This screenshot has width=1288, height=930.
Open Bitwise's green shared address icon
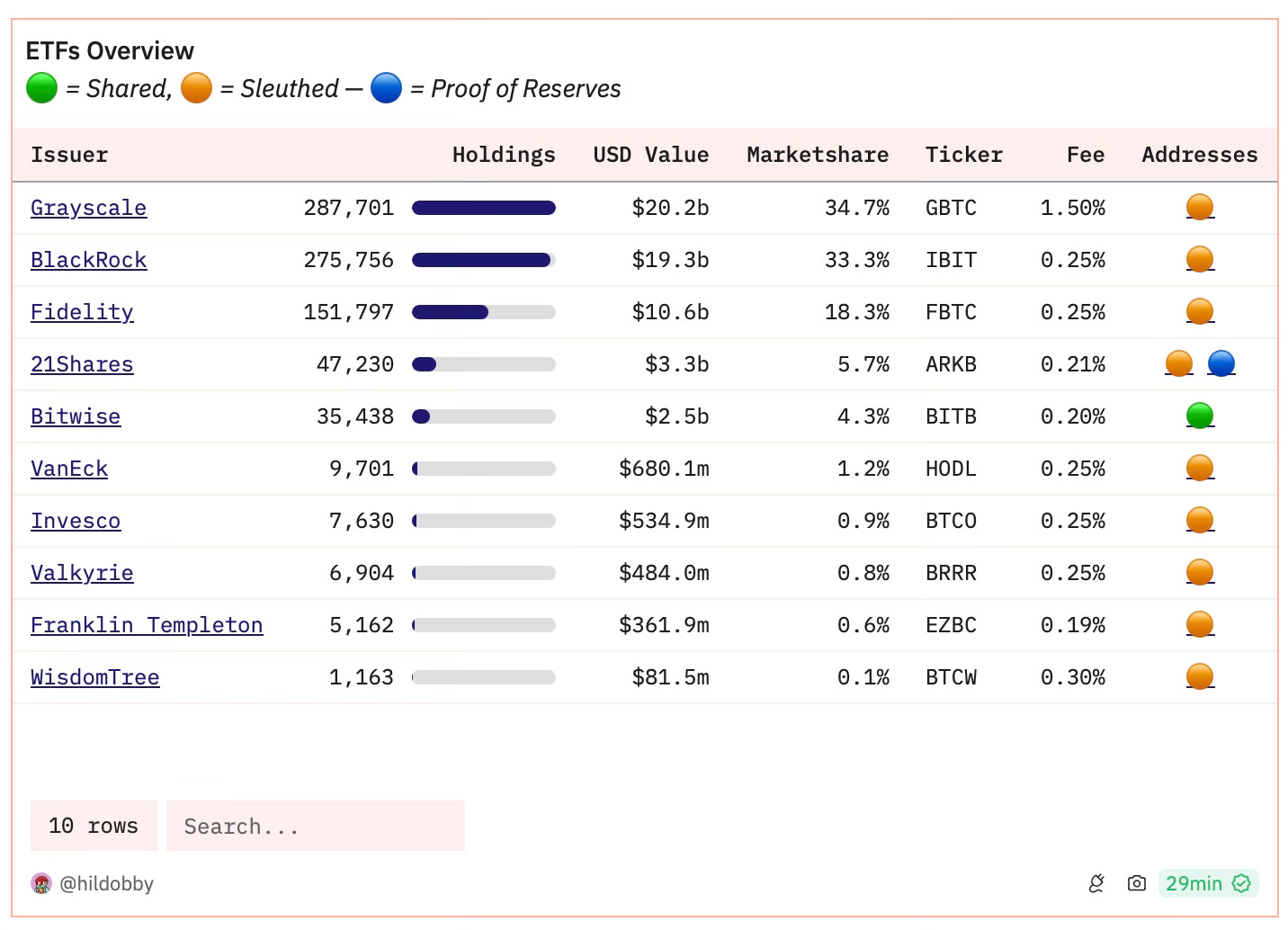click(1200, 416)
